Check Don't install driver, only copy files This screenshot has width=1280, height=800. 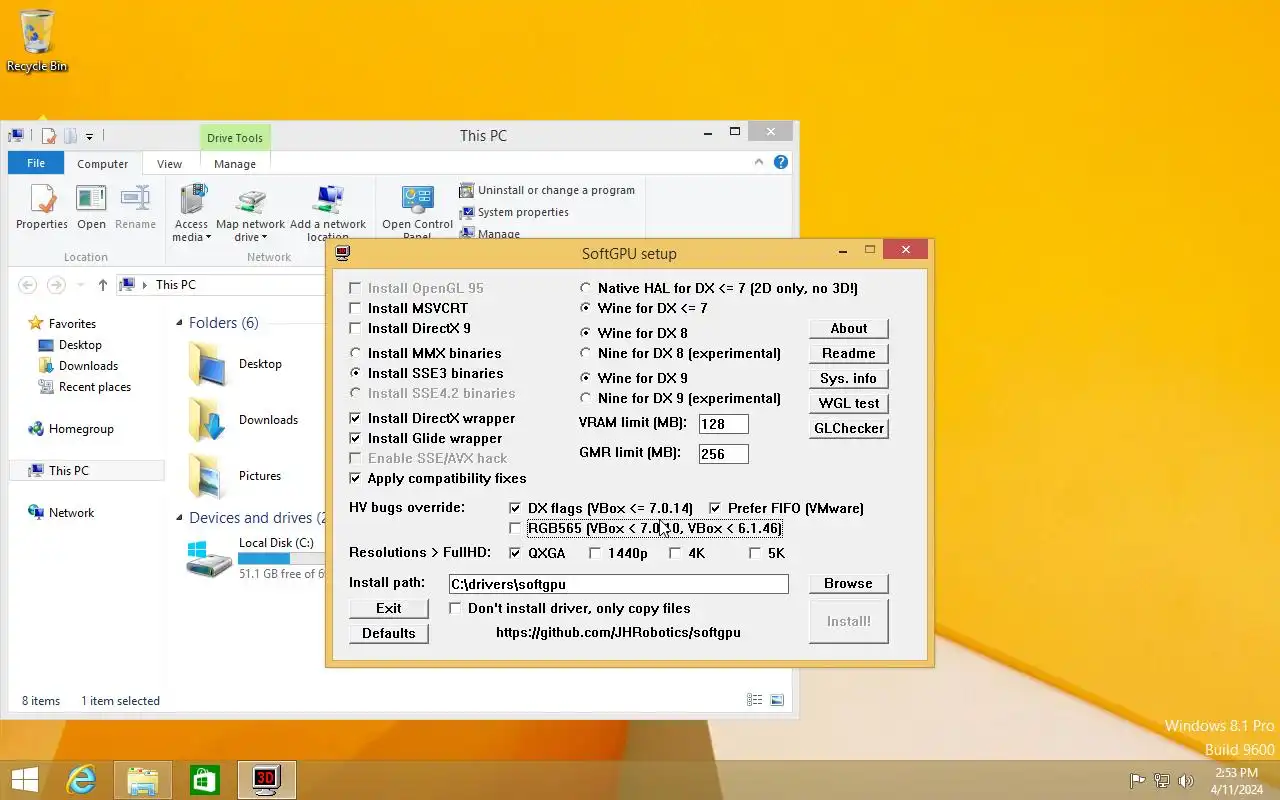click(x=455, y=608)
